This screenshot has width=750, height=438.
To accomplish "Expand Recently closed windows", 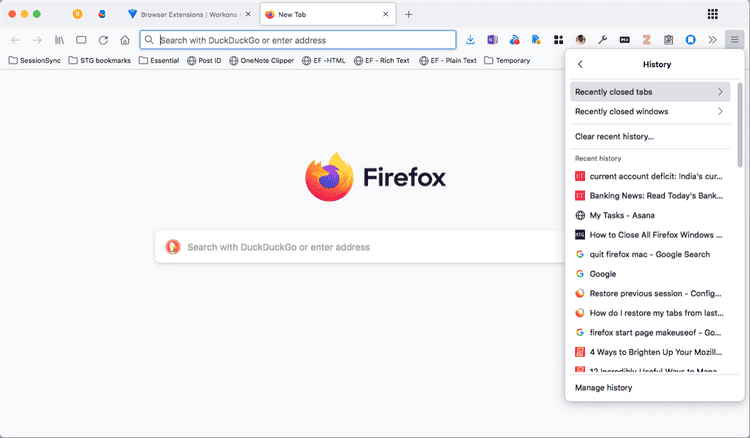I will (650, 111).
